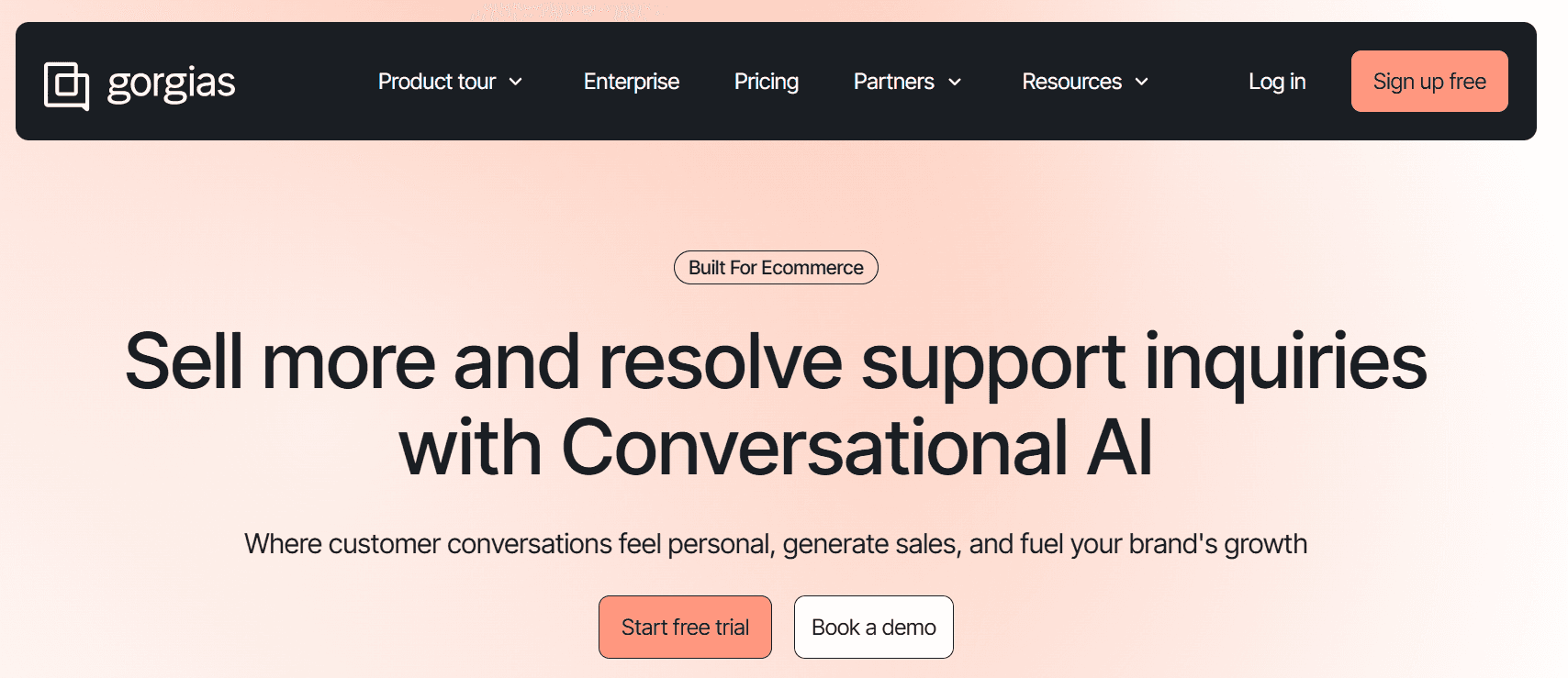Click the Resources nav item
1568x678 pixels.
click(x=1071, y=82)
